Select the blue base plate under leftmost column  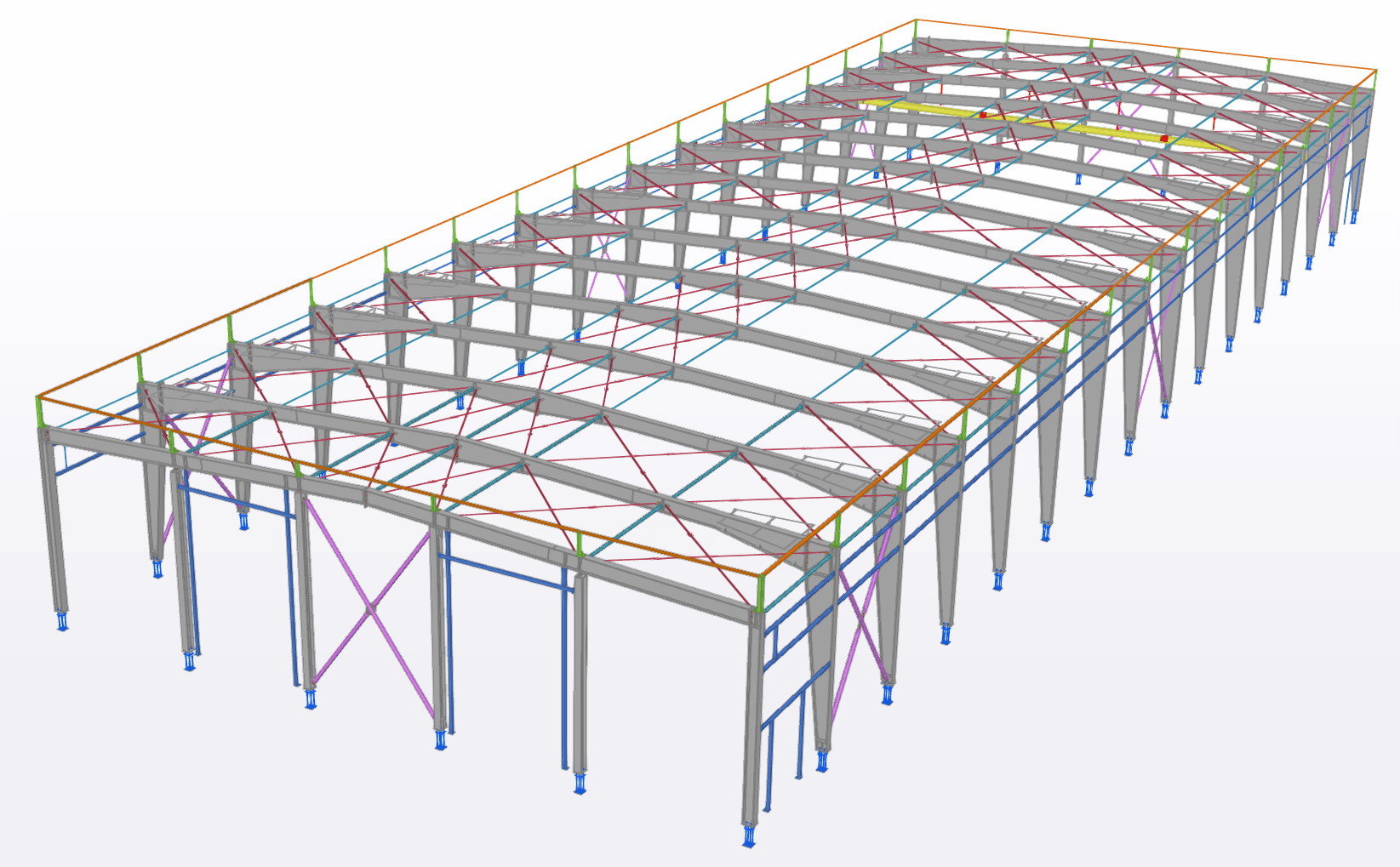point(61,622)
